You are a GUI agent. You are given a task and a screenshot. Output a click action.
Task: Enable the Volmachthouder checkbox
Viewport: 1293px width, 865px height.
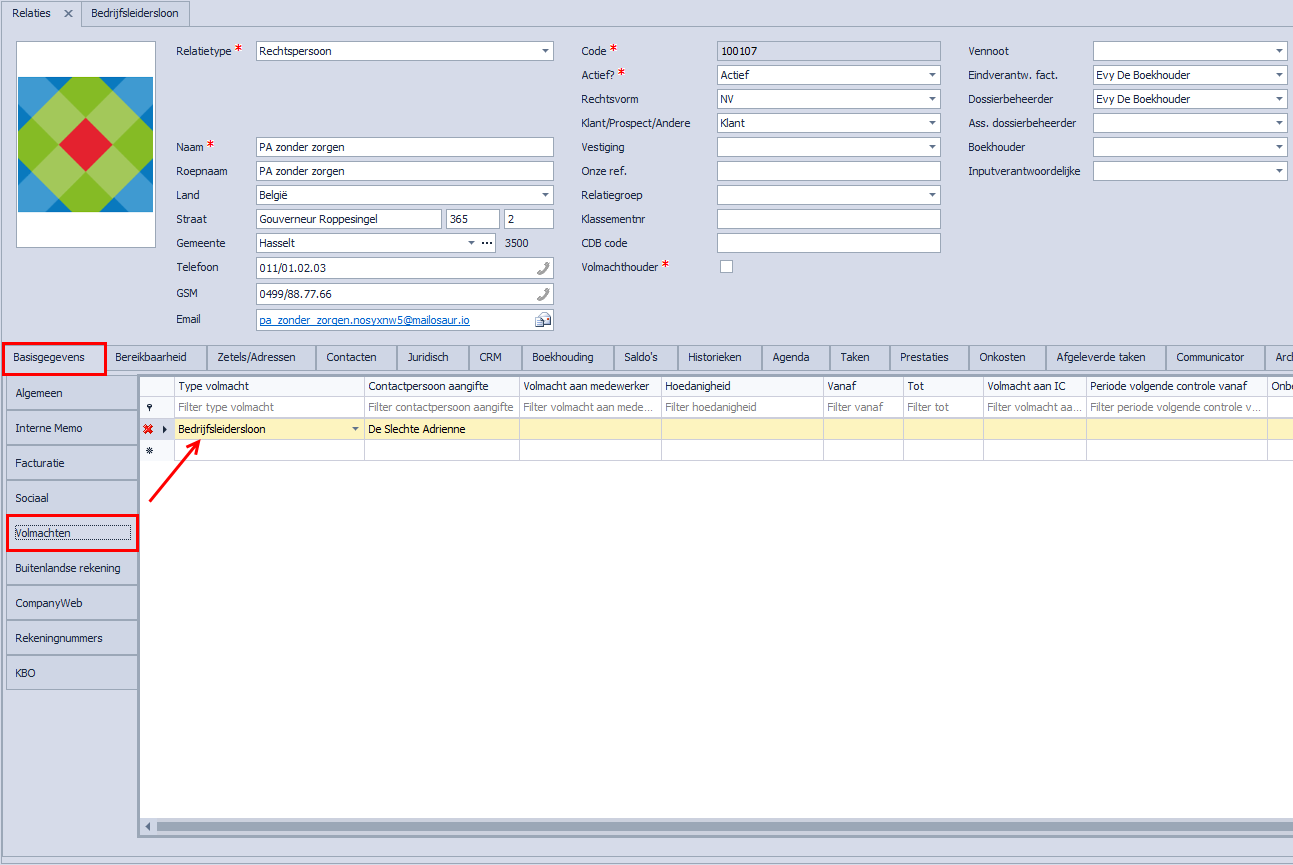(724, 266)
